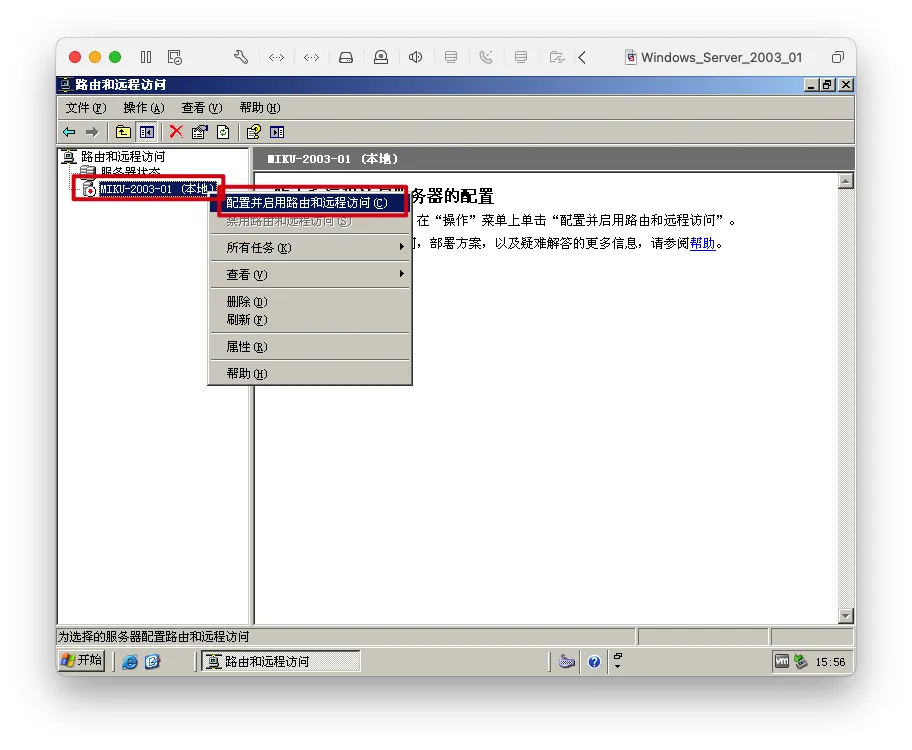Click the Help toolbar icon with question mark
Screen dimensions: 912x750
pyautogui.click(x=254, y=132)
